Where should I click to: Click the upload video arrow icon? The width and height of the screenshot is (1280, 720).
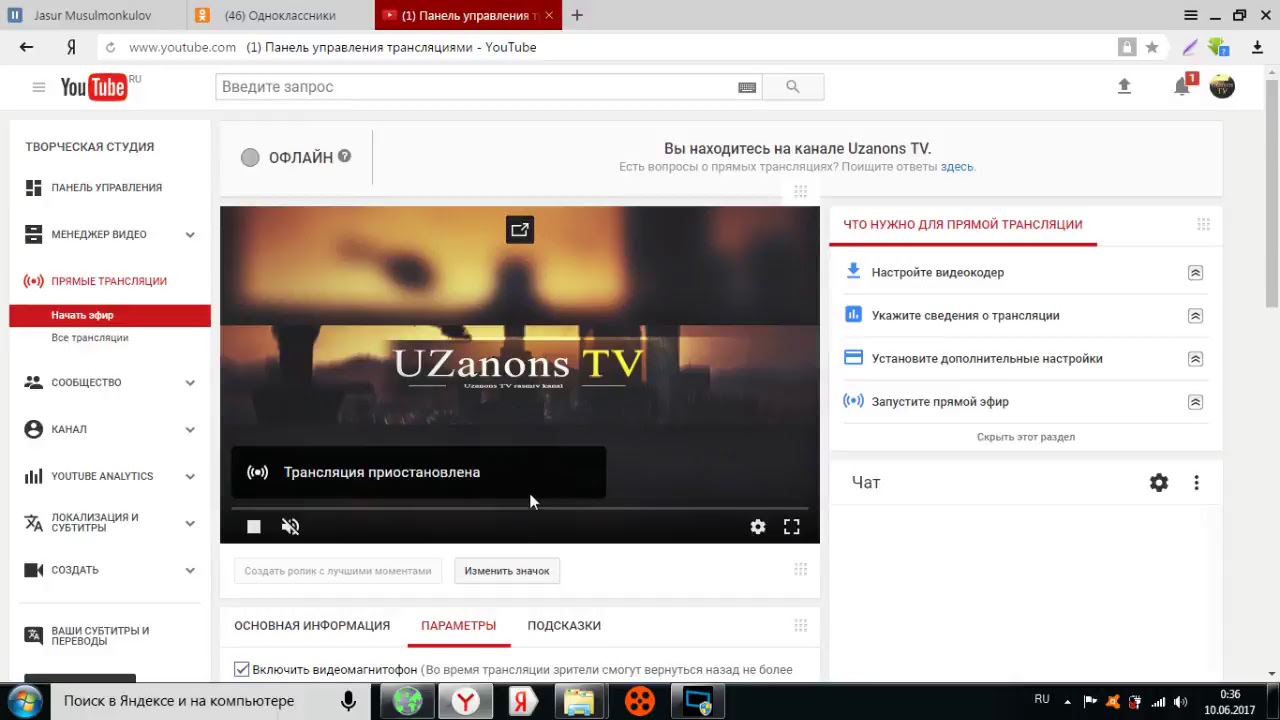1124,87
